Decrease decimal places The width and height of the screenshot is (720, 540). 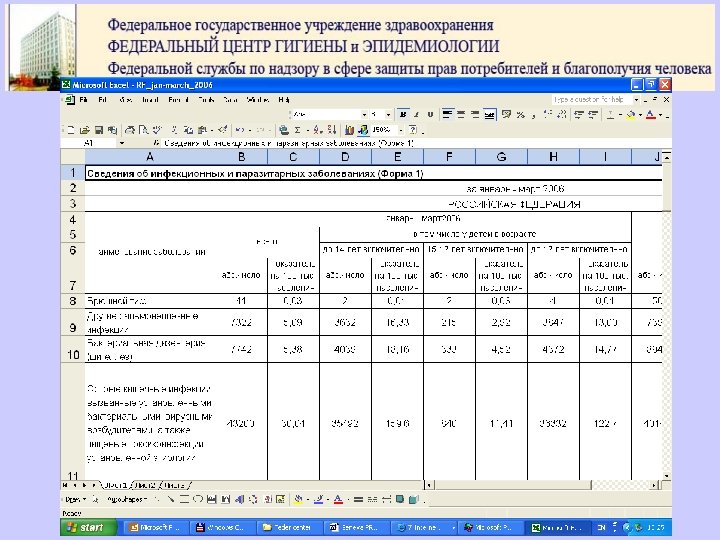pyautogui.click(x=562, y=114)
